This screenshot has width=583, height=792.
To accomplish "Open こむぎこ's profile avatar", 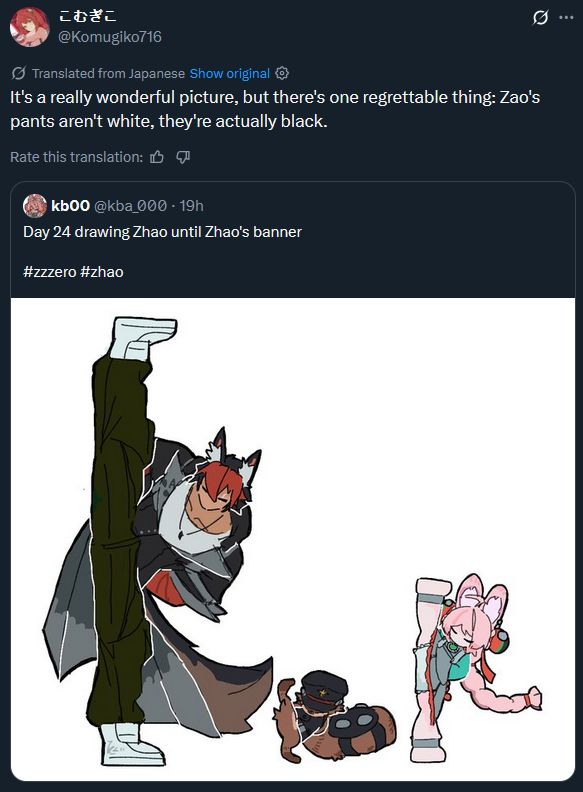I will [x=30, y=27].
